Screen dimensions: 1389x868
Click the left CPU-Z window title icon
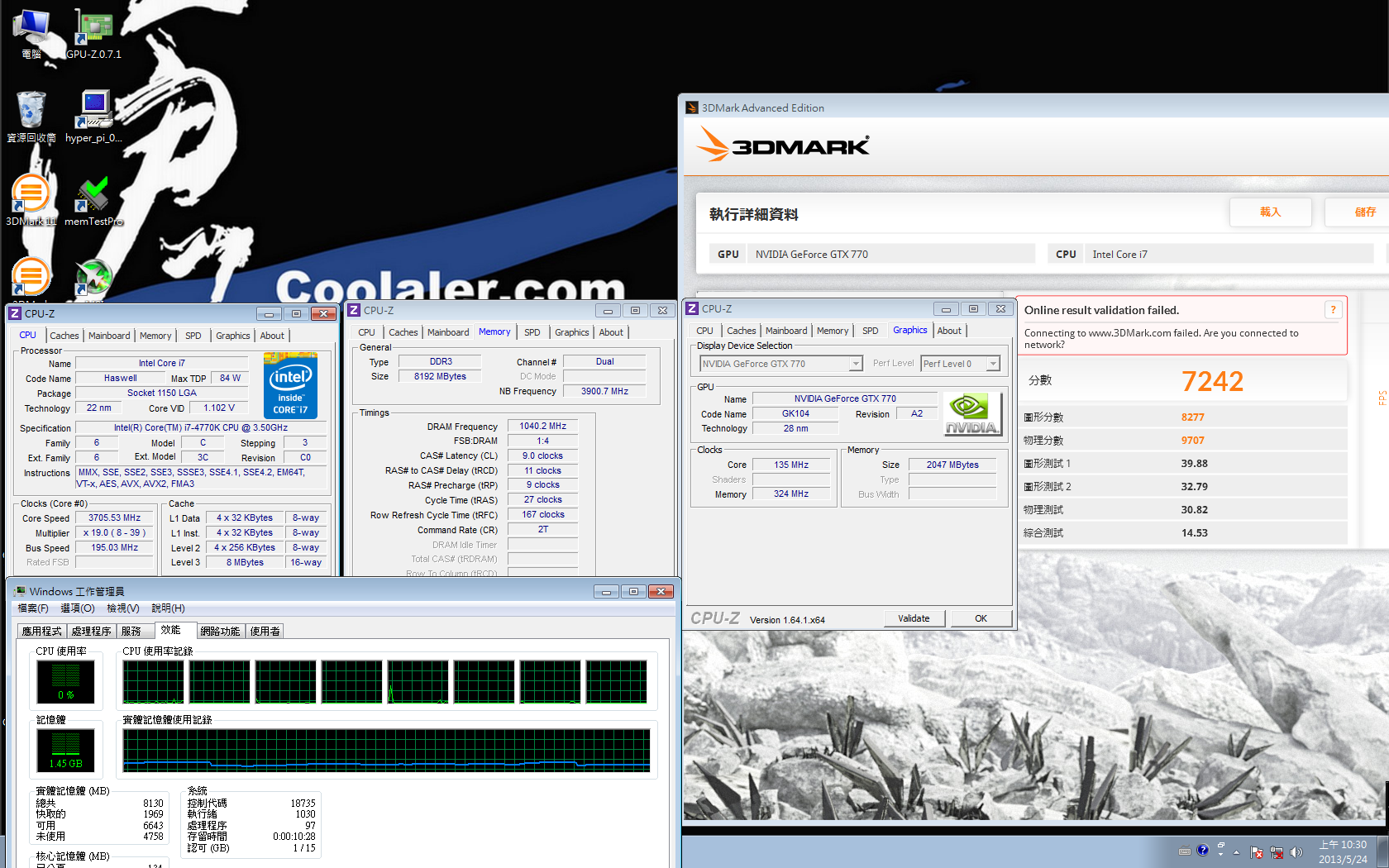click(15, 313)
